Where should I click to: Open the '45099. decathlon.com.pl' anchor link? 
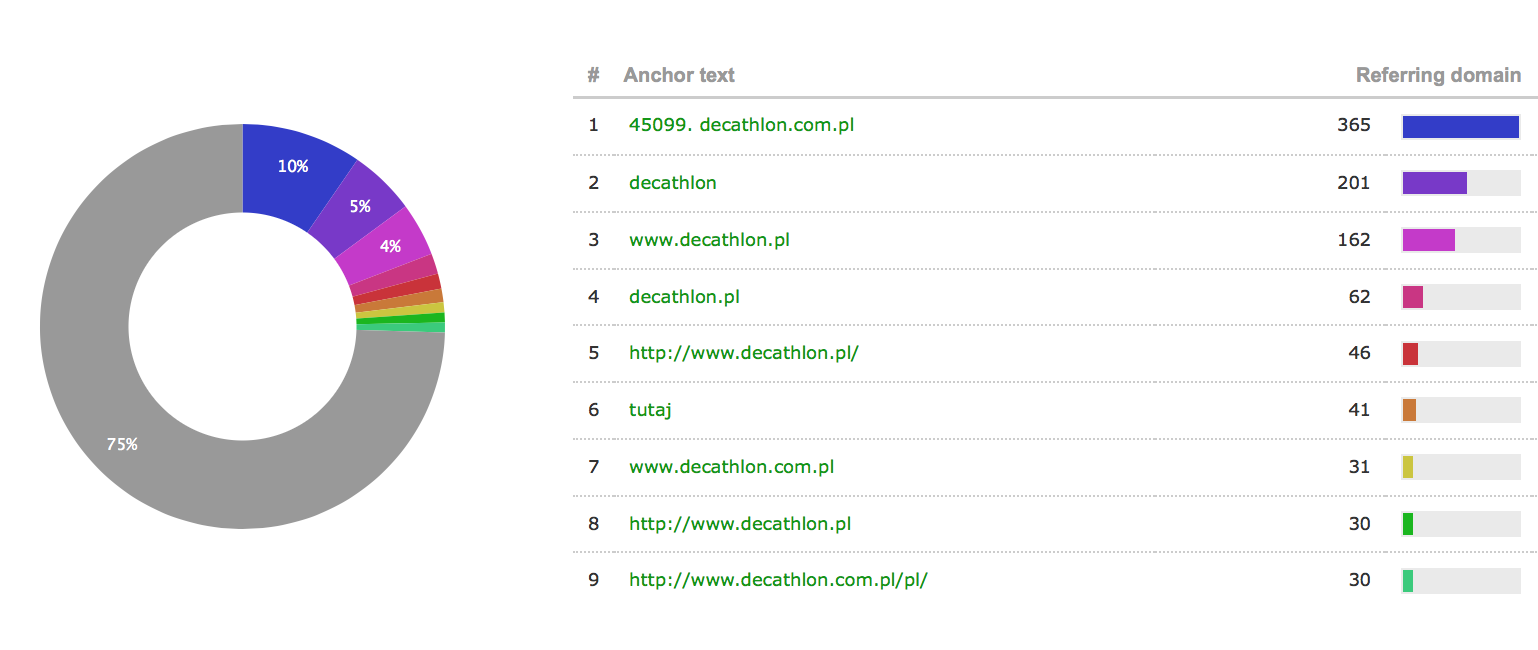click(741, 125)
